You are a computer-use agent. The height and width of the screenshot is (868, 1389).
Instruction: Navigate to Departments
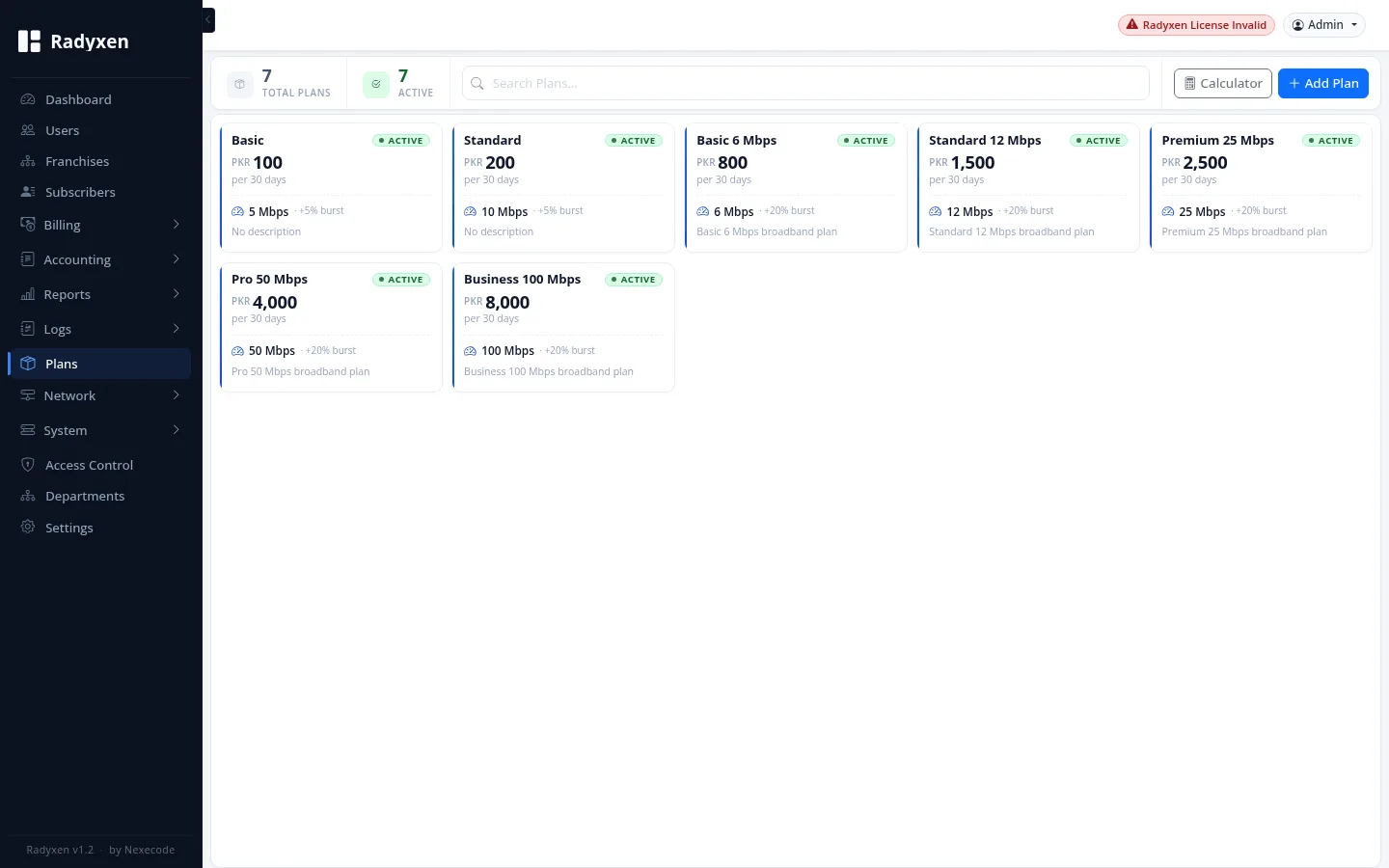(x=100, y=496)
